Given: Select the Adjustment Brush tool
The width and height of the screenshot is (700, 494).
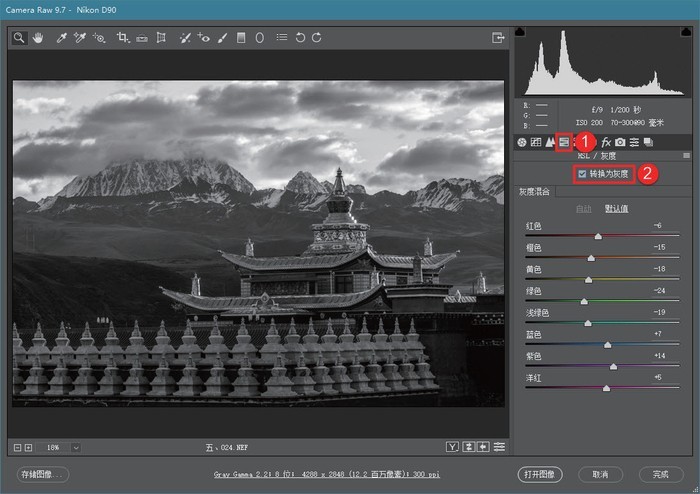Looking at the screenshot, I should click(221, 38).
